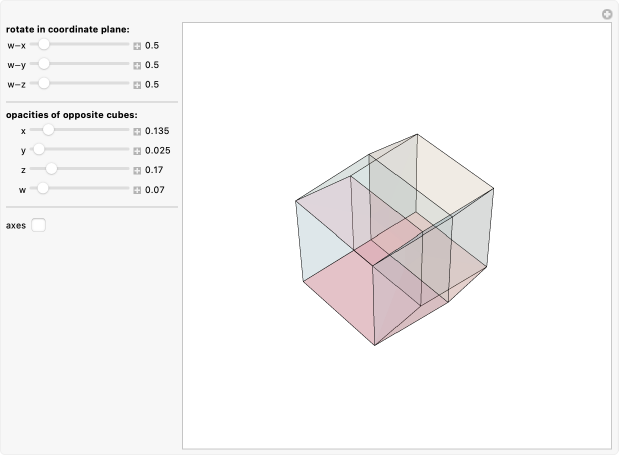Click the z opacity slider thumb
The image size is (619, 456).
click(x=51, y=169)
